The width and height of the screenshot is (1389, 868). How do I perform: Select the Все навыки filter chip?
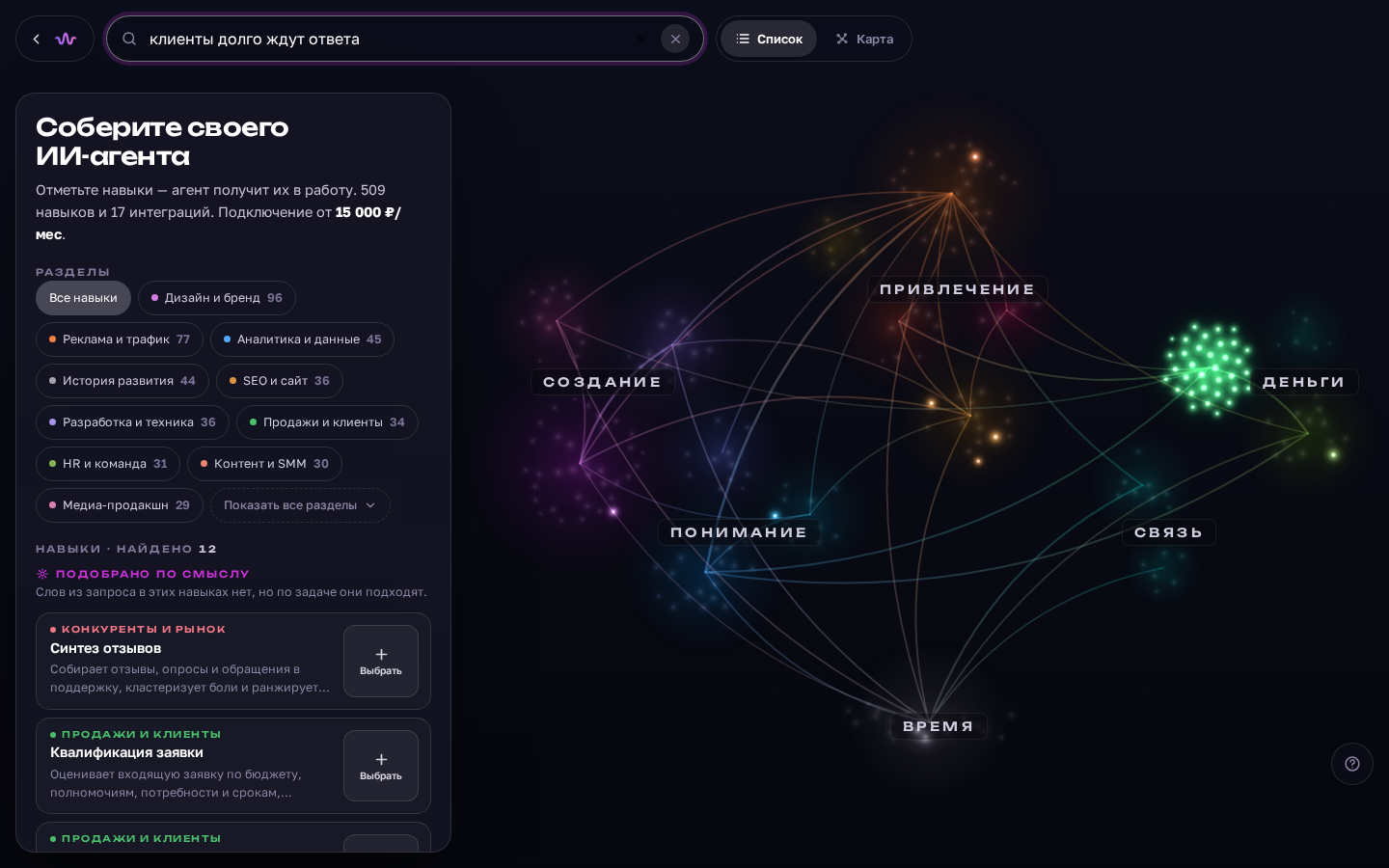(83, 298)
